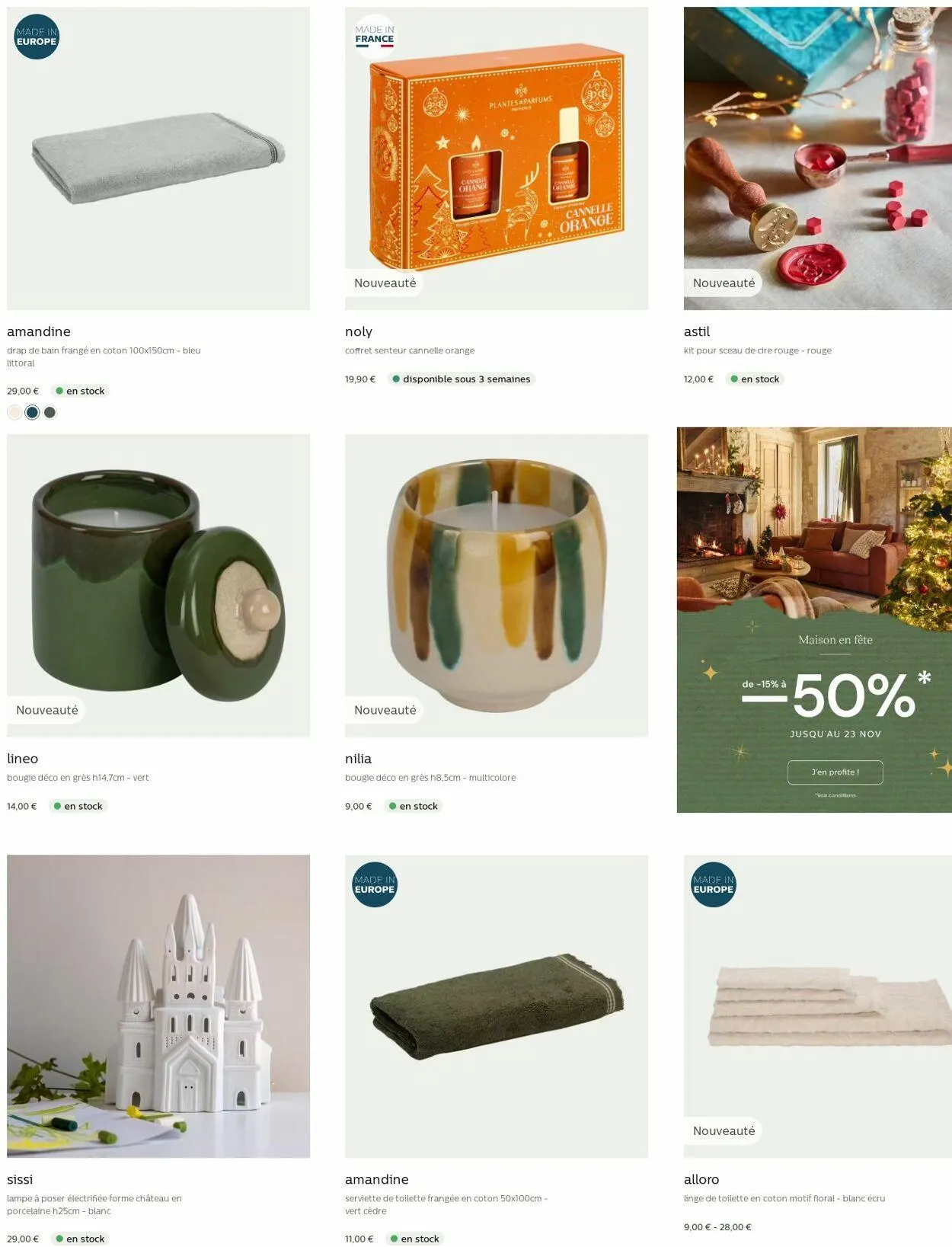Select the dark green color swatch

click(x=50, y=412)
